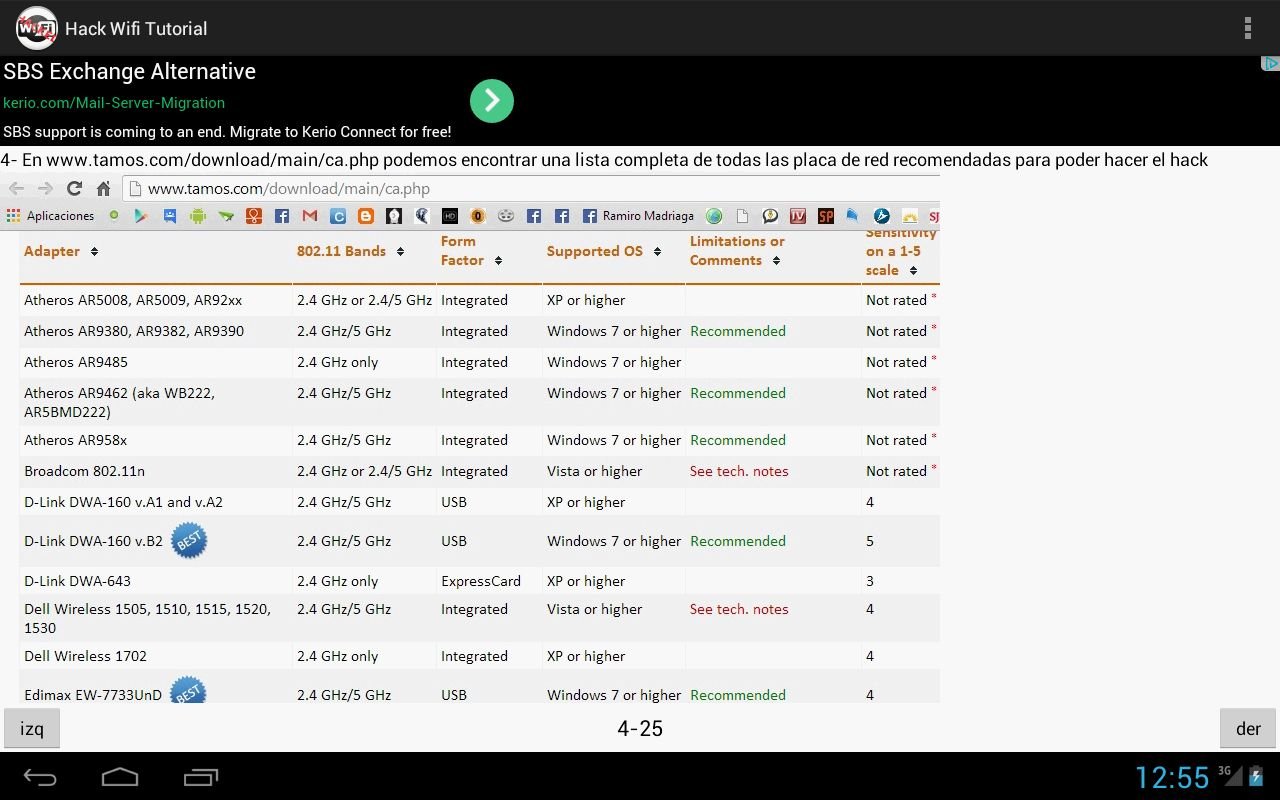Click Vista or higher in the Broadcom row
Viewport: 1280px width, 800px height.
click(x=595, y=471)
